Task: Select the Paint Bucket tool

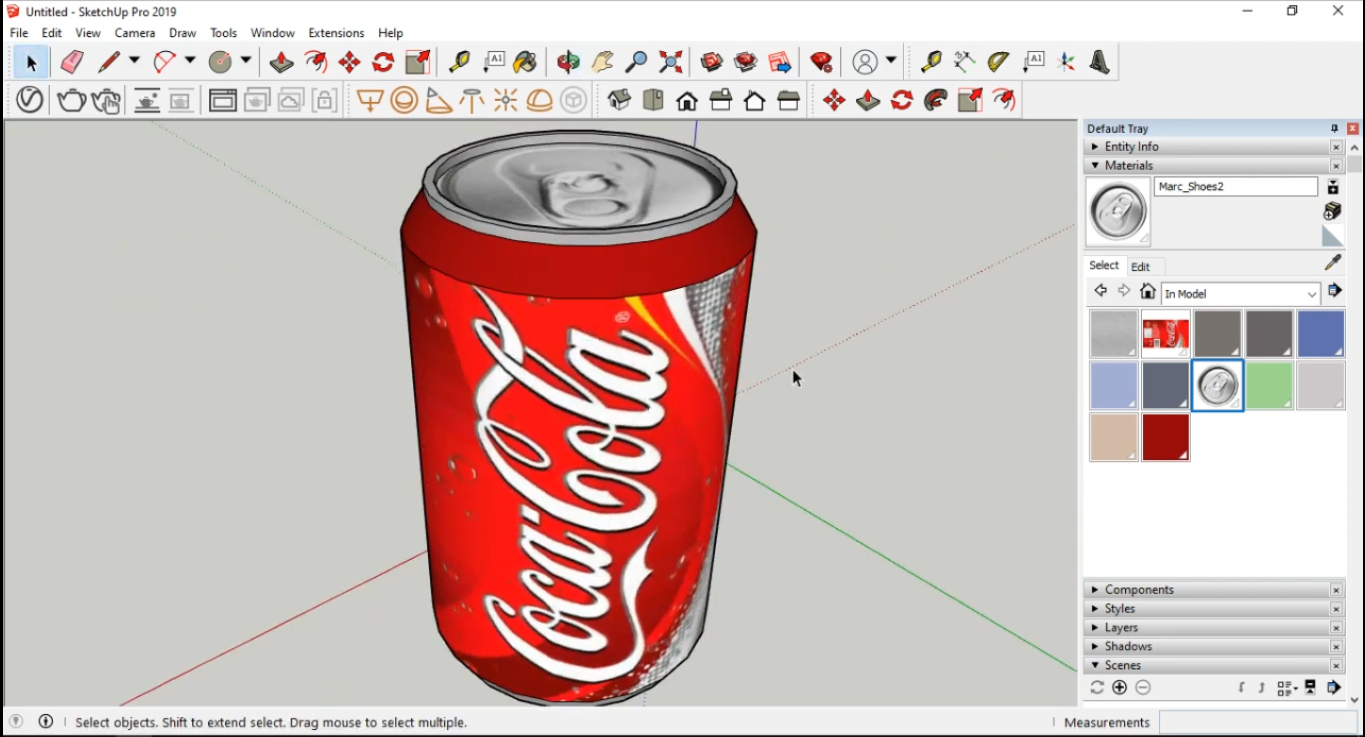Action: point(525,63)
